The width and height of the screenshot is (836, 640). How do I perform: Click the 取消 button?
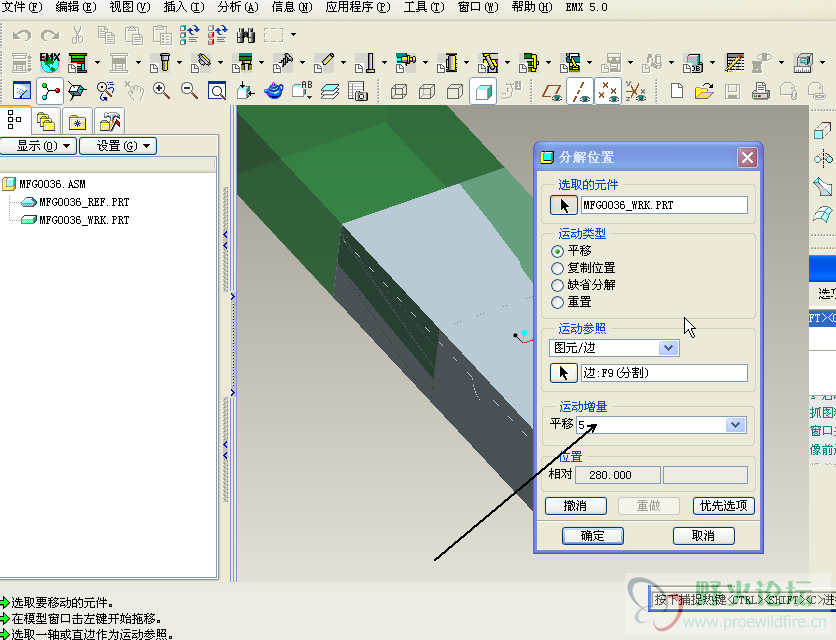703,536
